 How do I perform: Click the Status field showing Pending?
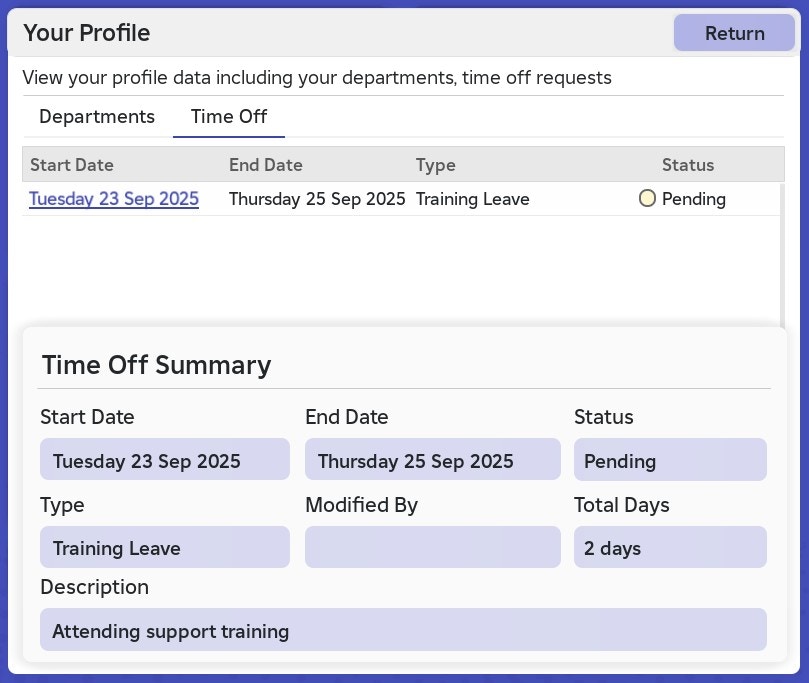pos(670,460)
